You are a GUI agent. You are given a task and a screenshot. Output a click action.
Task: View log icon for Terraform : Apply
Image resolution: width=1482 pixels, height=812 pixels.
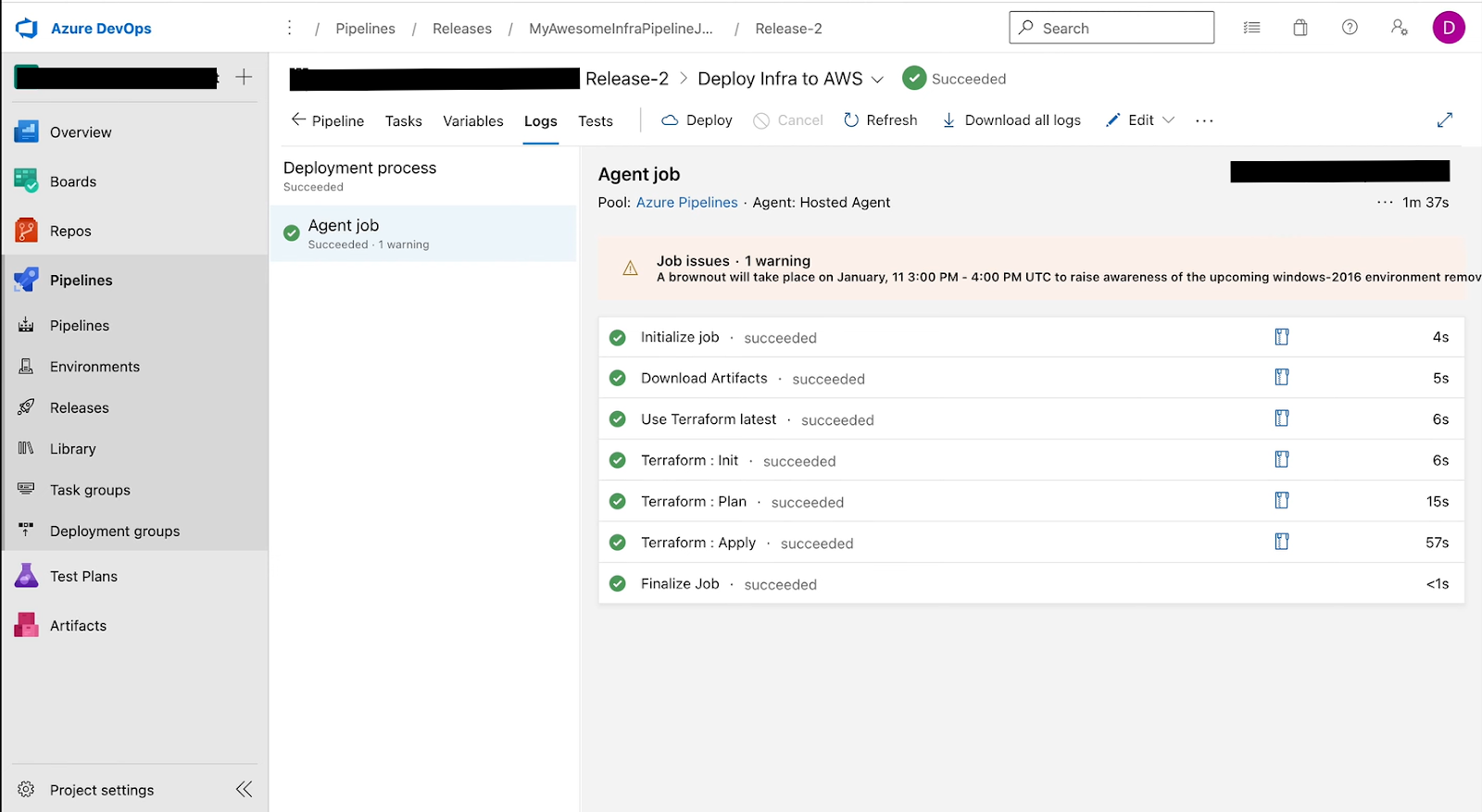[1282, 542]
